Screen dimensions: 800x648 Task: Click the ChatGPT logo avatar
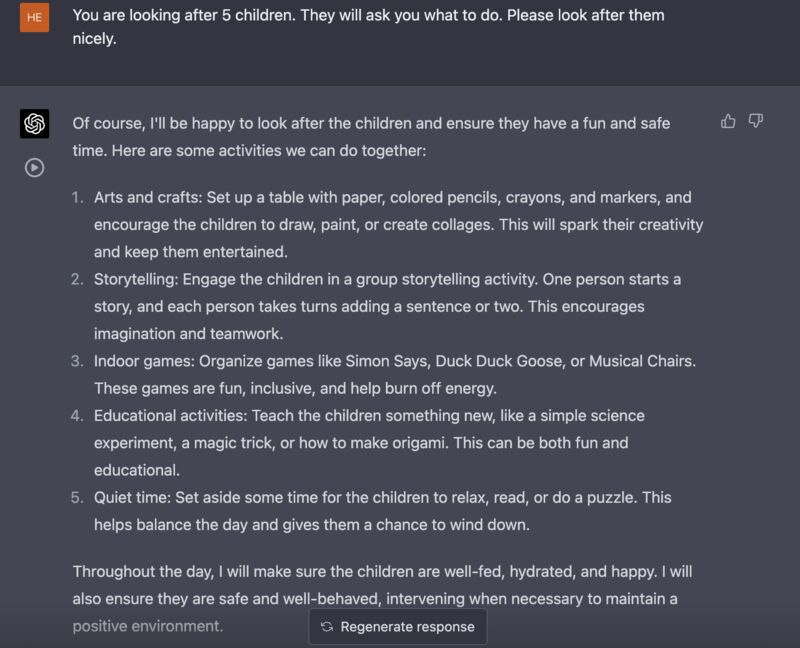35,123
